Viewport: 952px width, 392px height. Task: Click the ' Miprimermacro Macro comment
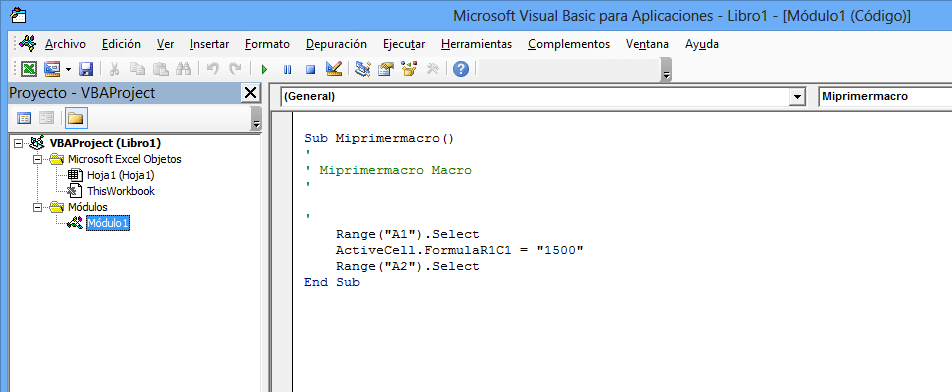tap(389, 171)
